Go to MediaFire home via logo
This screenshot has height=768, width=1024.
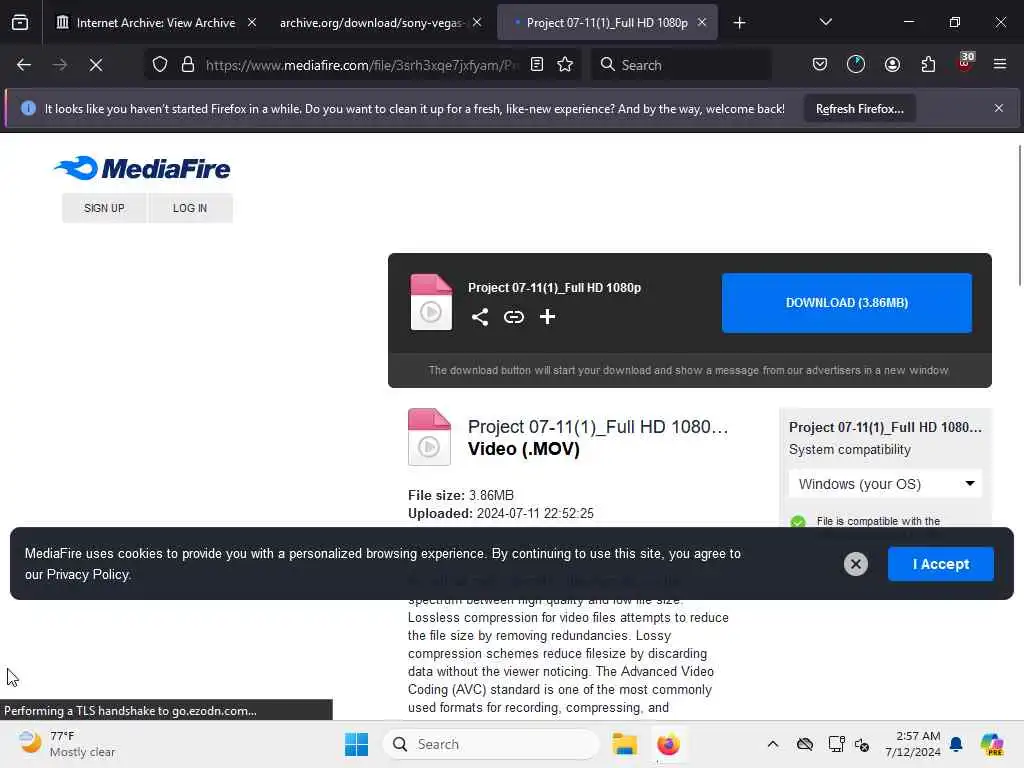pos(142,168)
